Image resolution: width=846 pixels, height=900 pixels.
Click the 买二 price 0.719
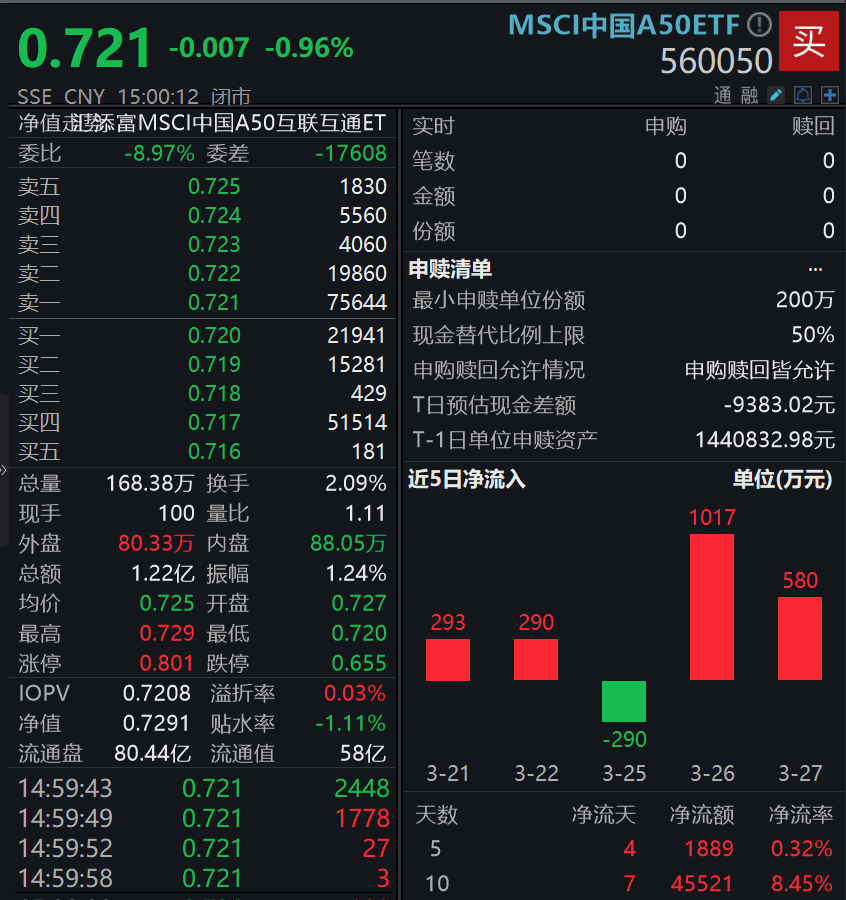pos(214,364)
